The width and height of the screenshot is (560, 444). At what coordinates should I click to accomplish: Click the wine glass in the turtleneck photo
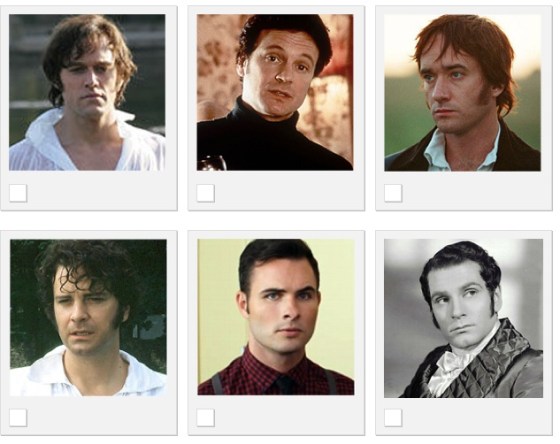pos(211,163)
